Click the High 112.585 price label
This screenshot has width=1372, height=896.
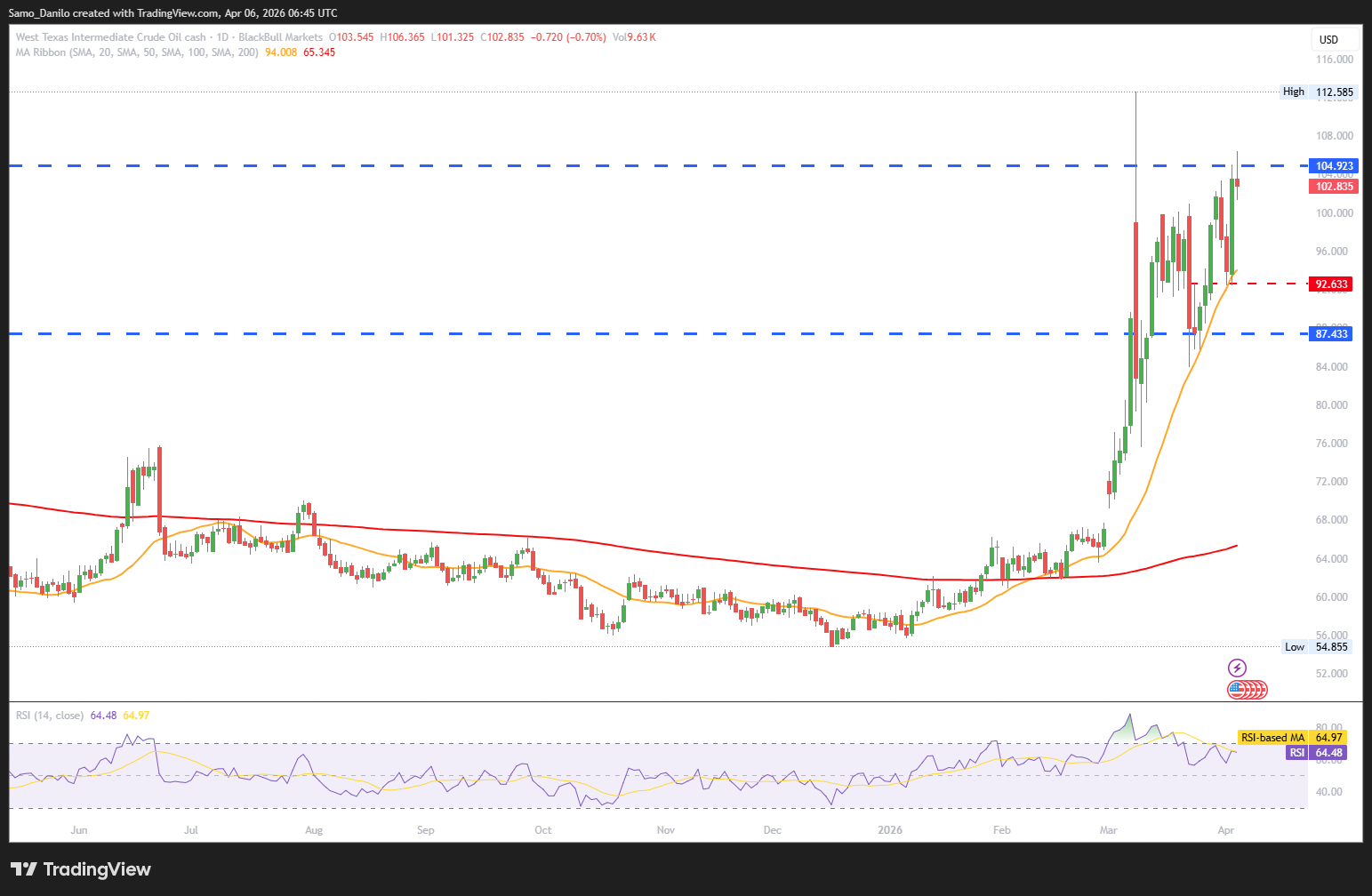coord(1318,92)
